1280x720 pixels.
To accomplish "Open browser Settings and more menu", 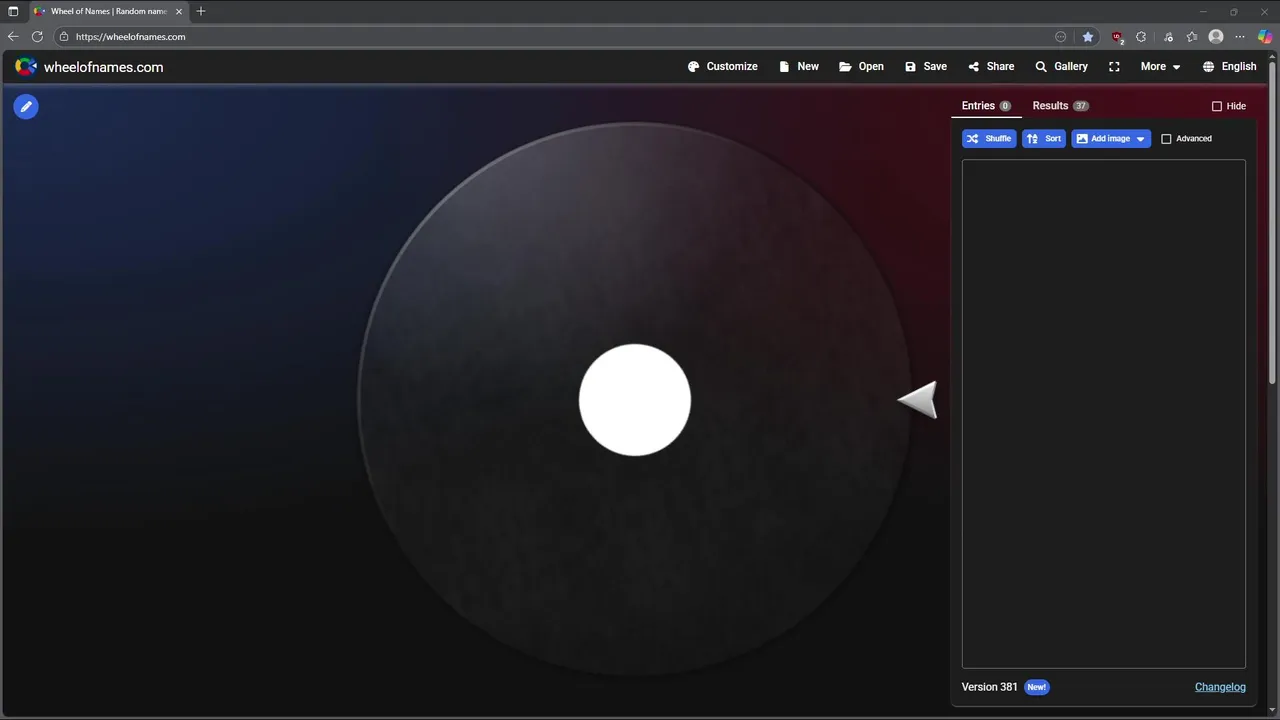I will click(x=1240, y=37).
